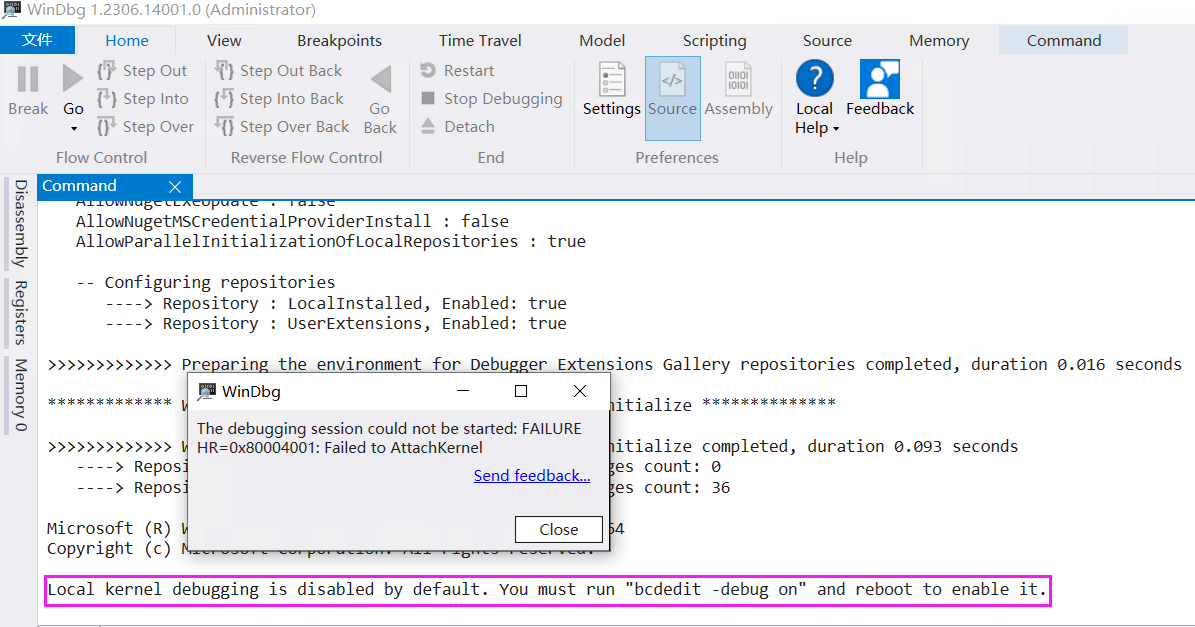Toggle the Assembly display preference

coord(738,95)
